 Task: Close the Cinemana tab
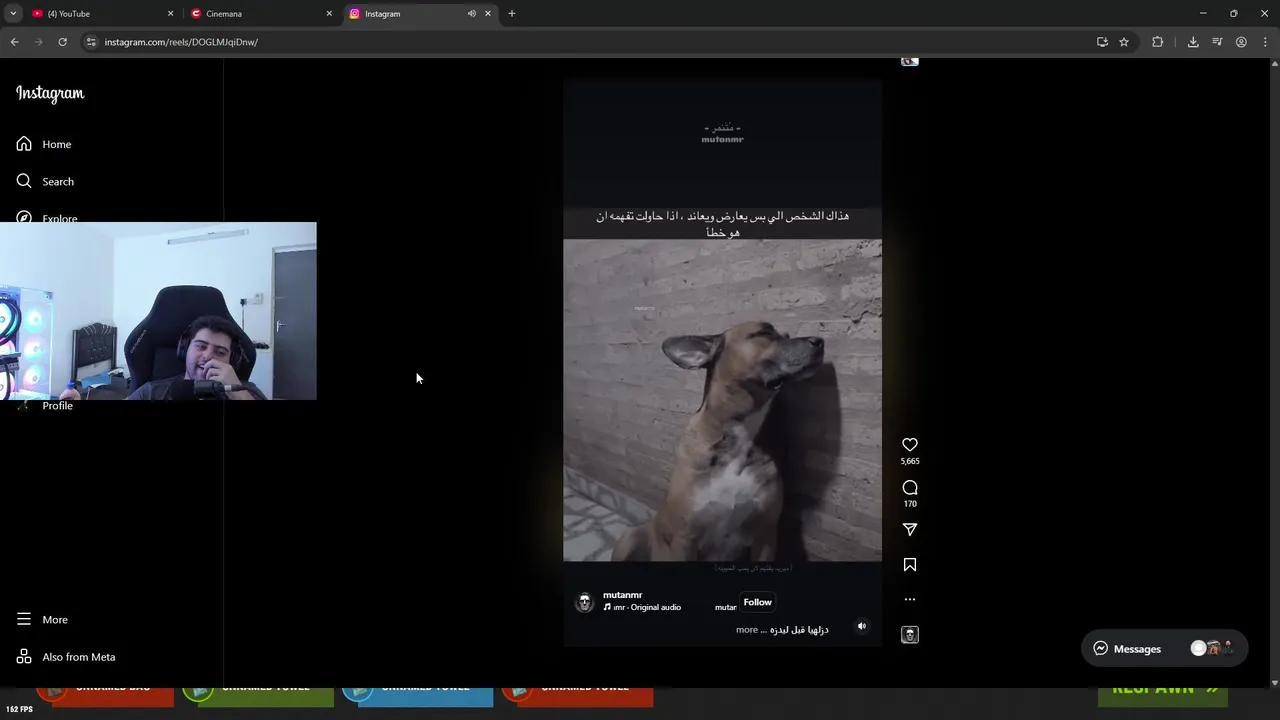329,14
